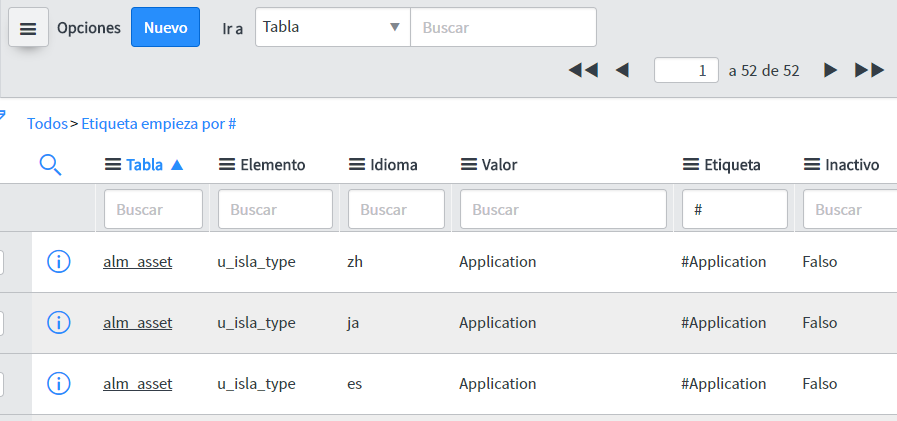Open alm_asset link in ja row

coord(137,323)
